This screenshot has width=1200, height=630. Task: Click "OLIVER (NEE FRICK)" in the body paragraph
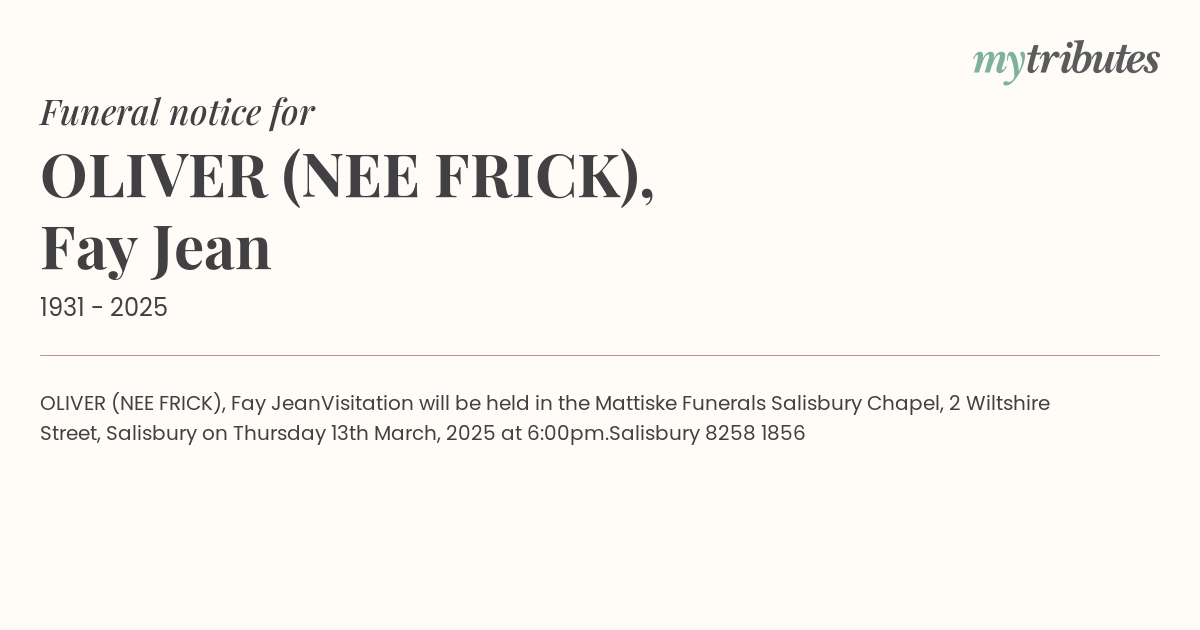coord(132,403)
